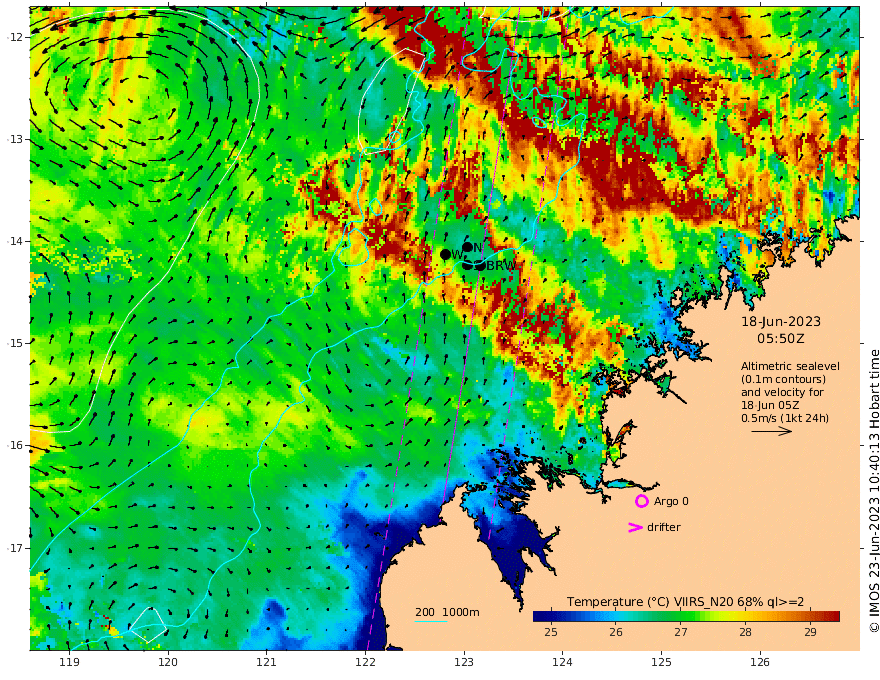Image resolution: width=880 pixels, height=680 pixels.
Task: Click the 28 value on color bar
Action: [x=745, y=632]
